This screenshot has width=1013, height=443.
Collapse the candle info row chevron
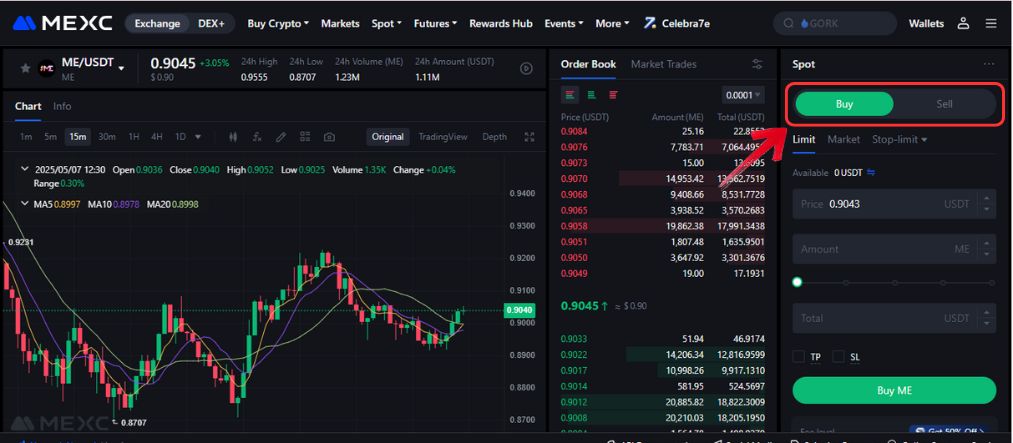pos(25,169)
